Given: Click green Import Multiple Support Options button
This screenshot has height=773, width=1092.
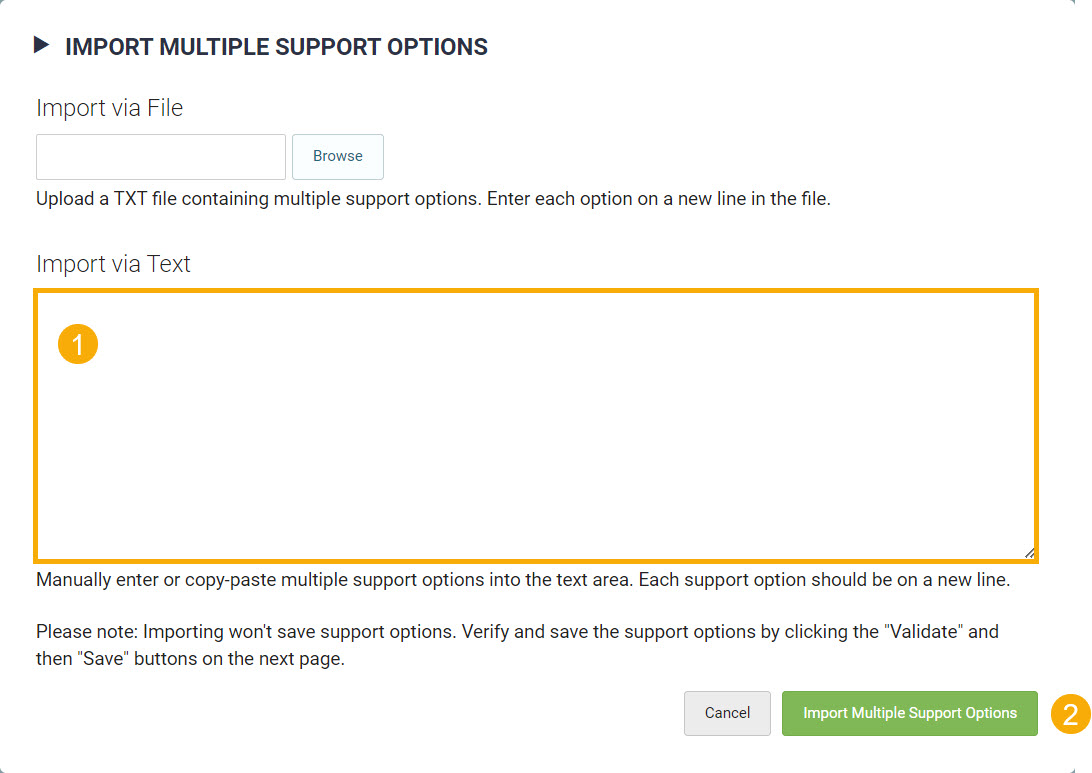Looking at the screenshot, I should (909, 713).
